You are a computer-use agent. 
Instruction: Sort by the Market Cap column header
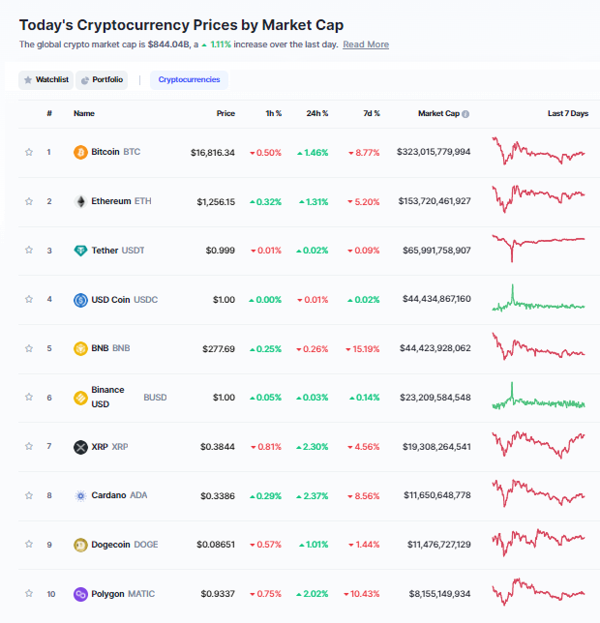(439, 113)
